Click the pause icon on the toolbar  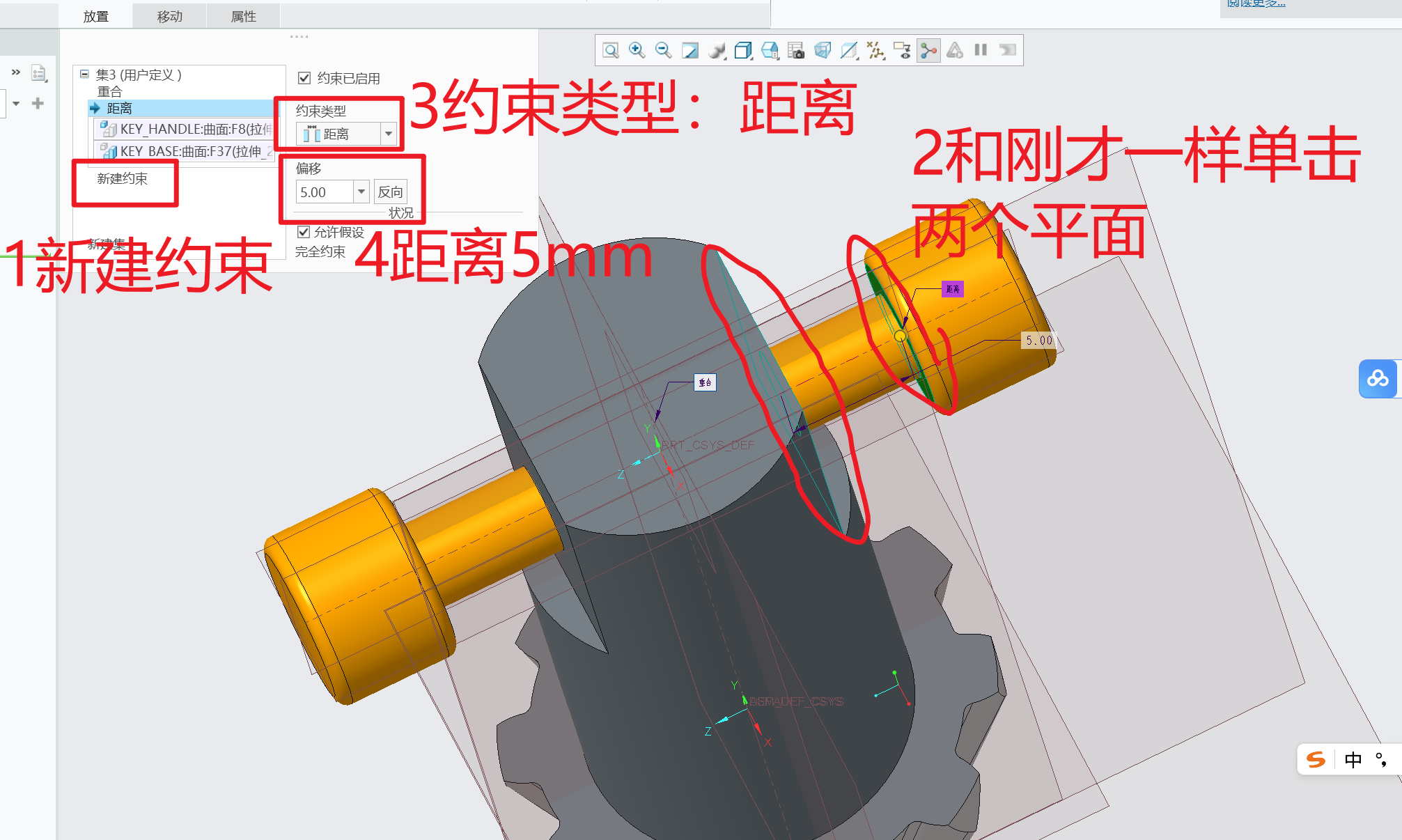click(x=981, y=49)
